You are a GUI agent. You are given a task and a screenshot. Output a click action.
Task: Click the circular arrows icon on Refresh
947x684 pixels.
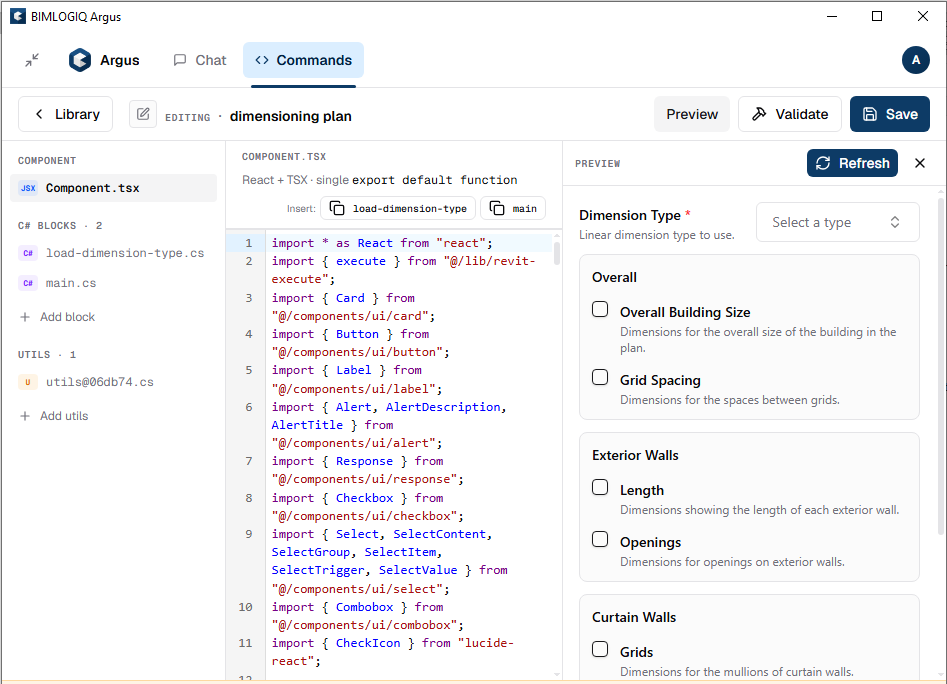[x=823, y=163]
